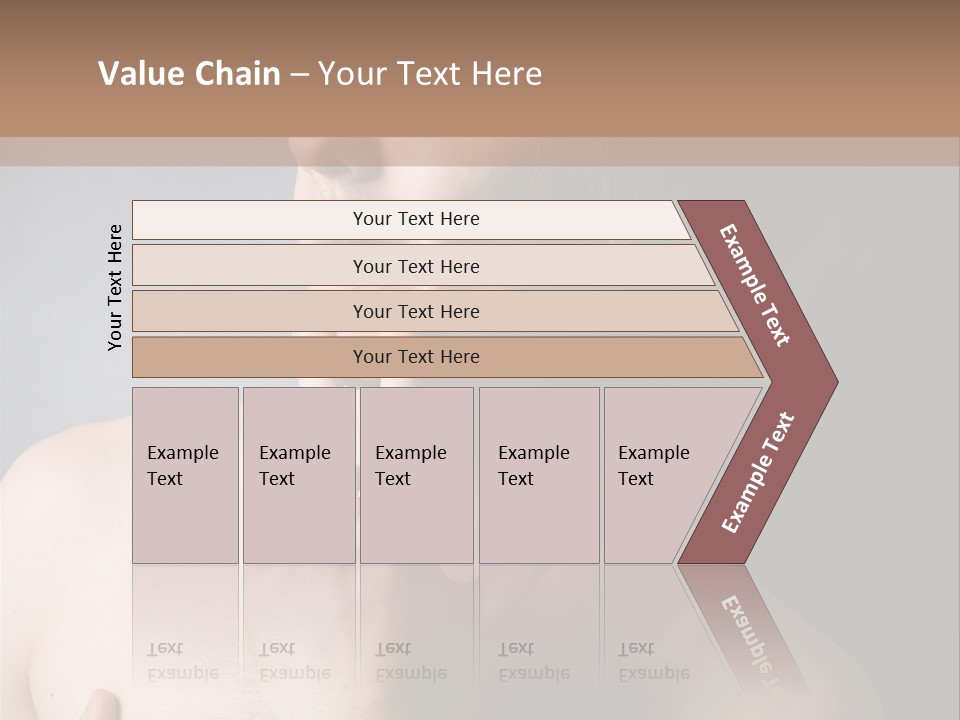
Task: Select the second "Example Text" box
Action: pos(298,475)
